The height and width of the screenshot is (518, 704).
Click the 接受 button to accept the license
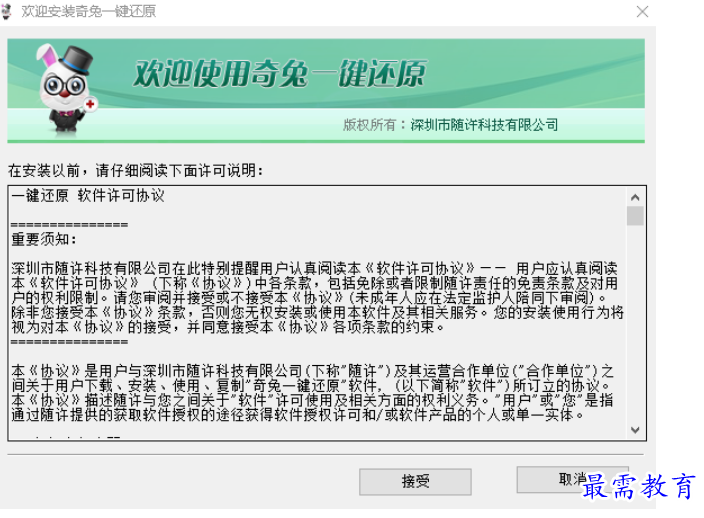415,482
